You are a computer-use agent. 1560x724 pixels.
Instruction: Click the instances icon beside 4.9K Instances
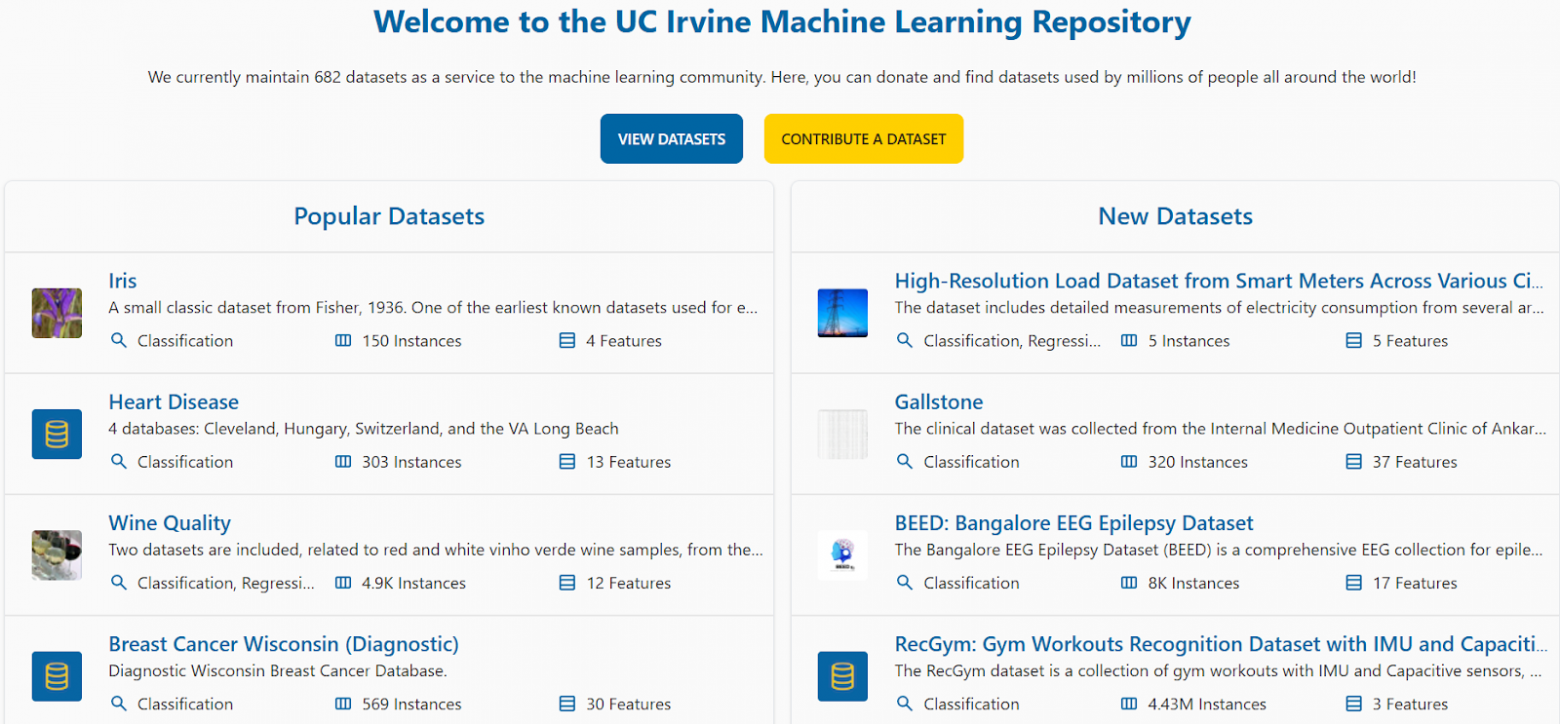[x=343, y=583]
